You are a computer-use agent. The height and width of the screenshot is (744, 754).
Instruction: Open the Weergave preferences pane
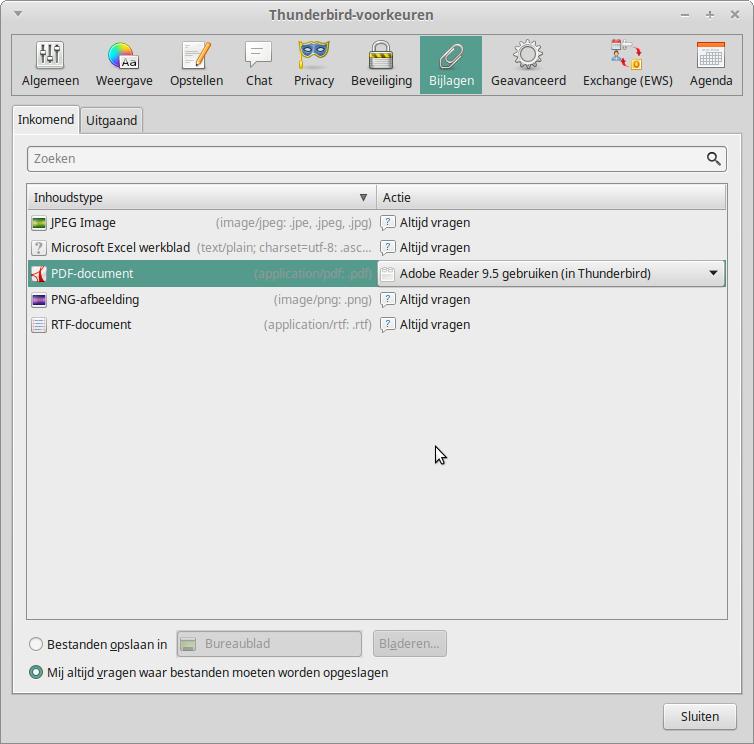click(x=124, y=64)
